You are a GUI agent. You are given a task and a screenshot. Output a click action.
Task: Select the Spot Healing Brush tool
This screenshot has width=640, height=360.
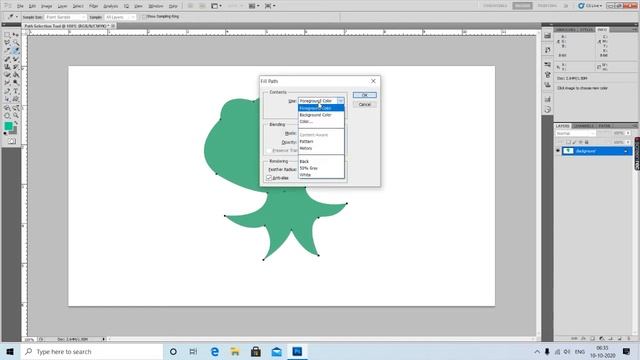7,59
